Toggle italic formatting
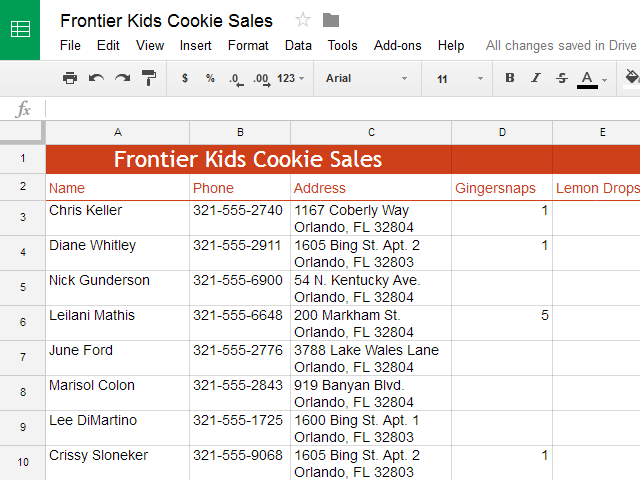 pos(536,78)
